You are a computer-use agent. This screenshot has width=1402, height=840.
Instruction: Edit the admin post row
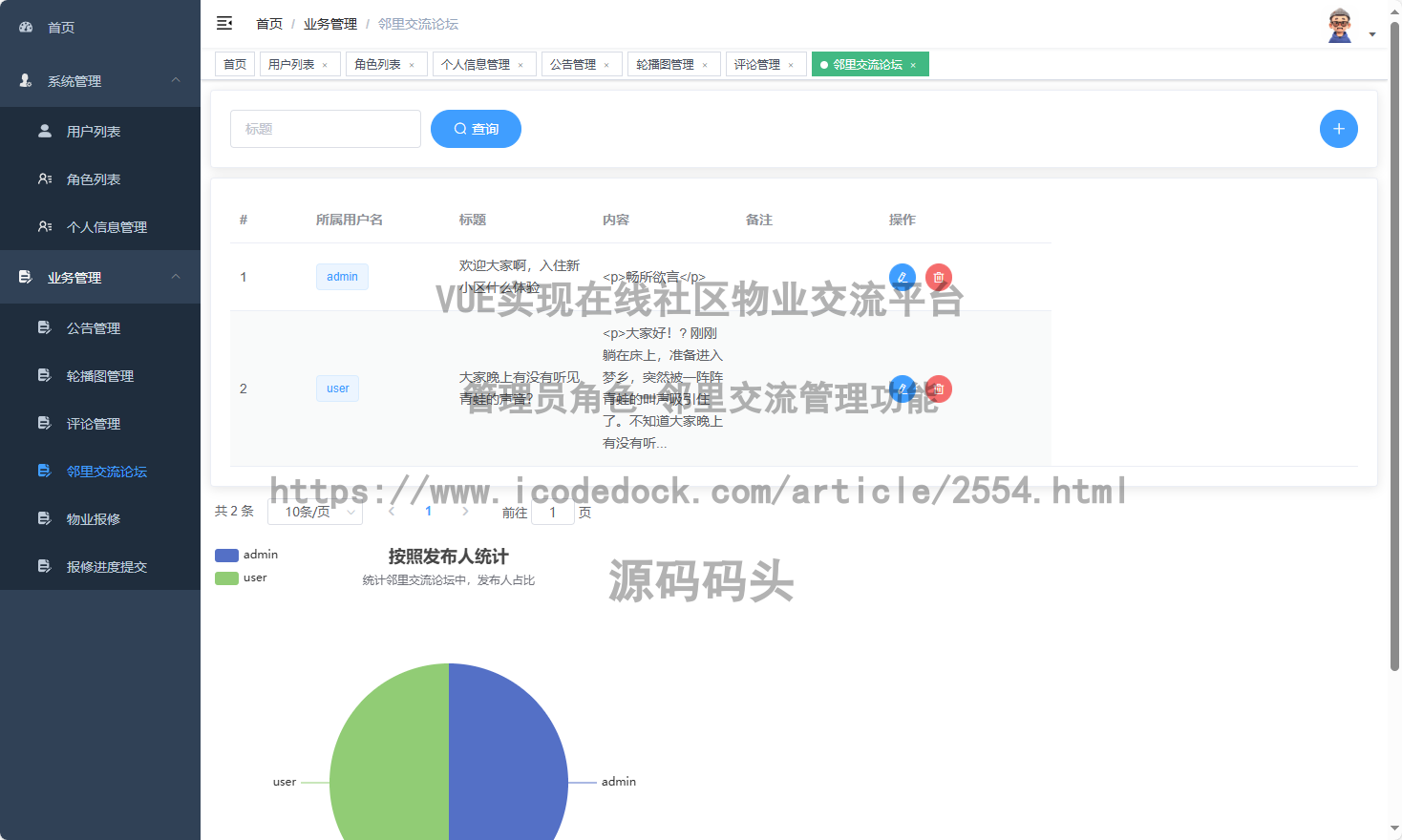pyautogui.click(x=903, y=277)
